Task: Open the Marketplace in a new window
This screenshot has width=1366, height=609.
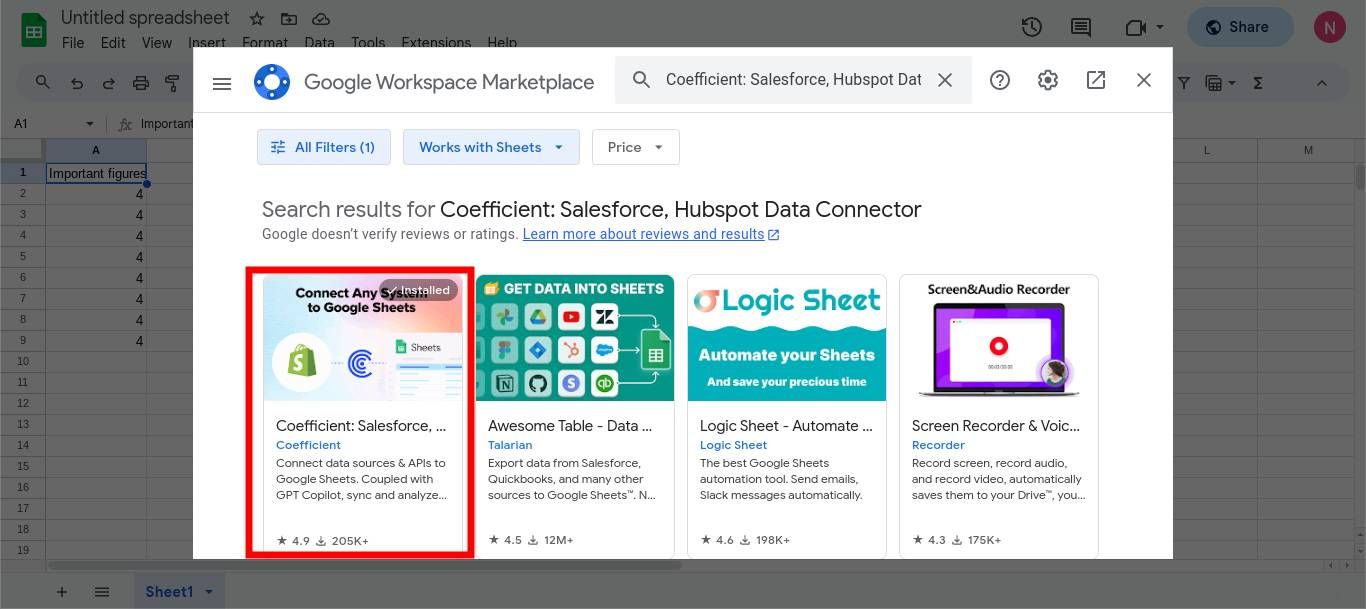Action: point(1095,80)
